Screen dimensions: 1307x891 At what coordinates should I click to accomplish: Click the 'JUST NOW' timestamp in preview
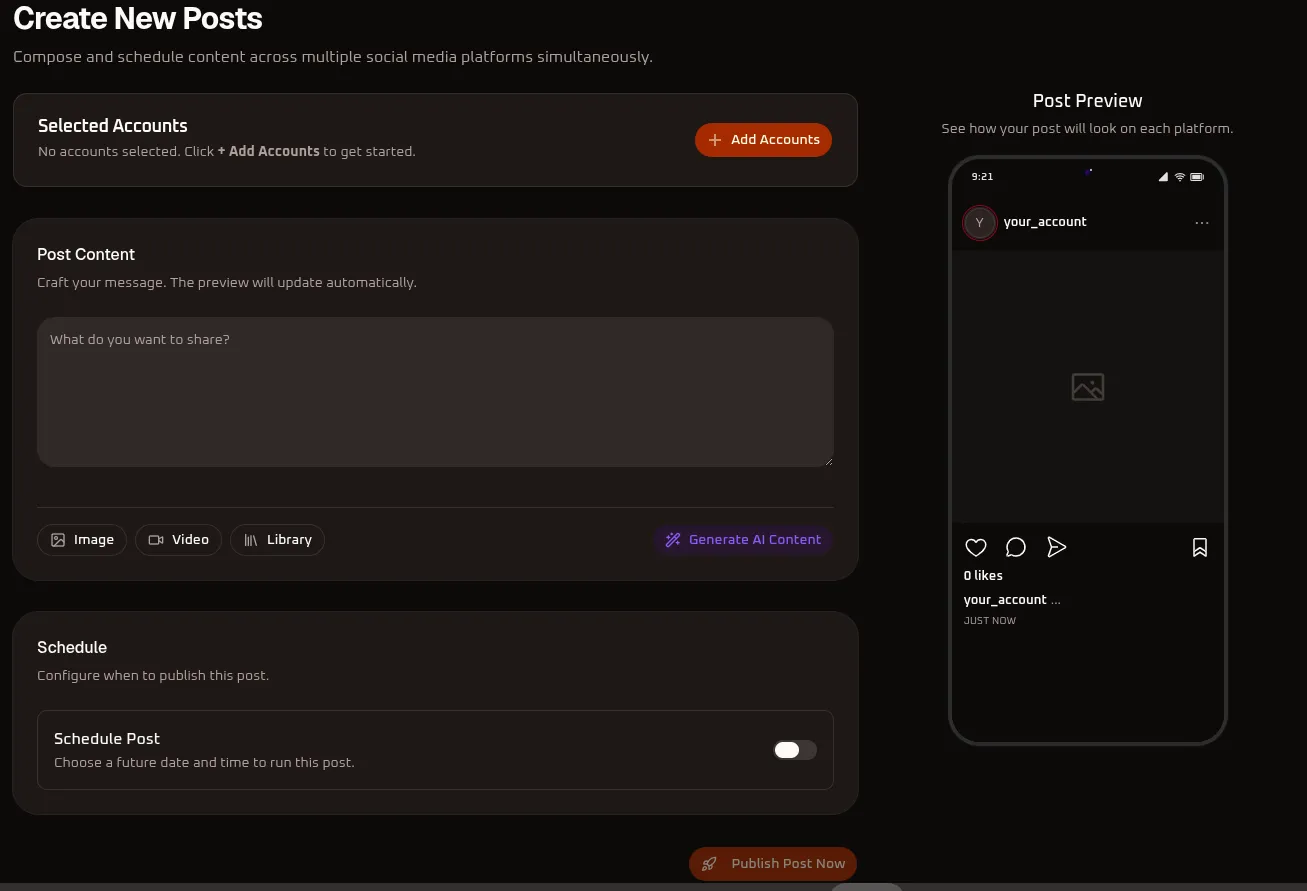tap(990, 621)
